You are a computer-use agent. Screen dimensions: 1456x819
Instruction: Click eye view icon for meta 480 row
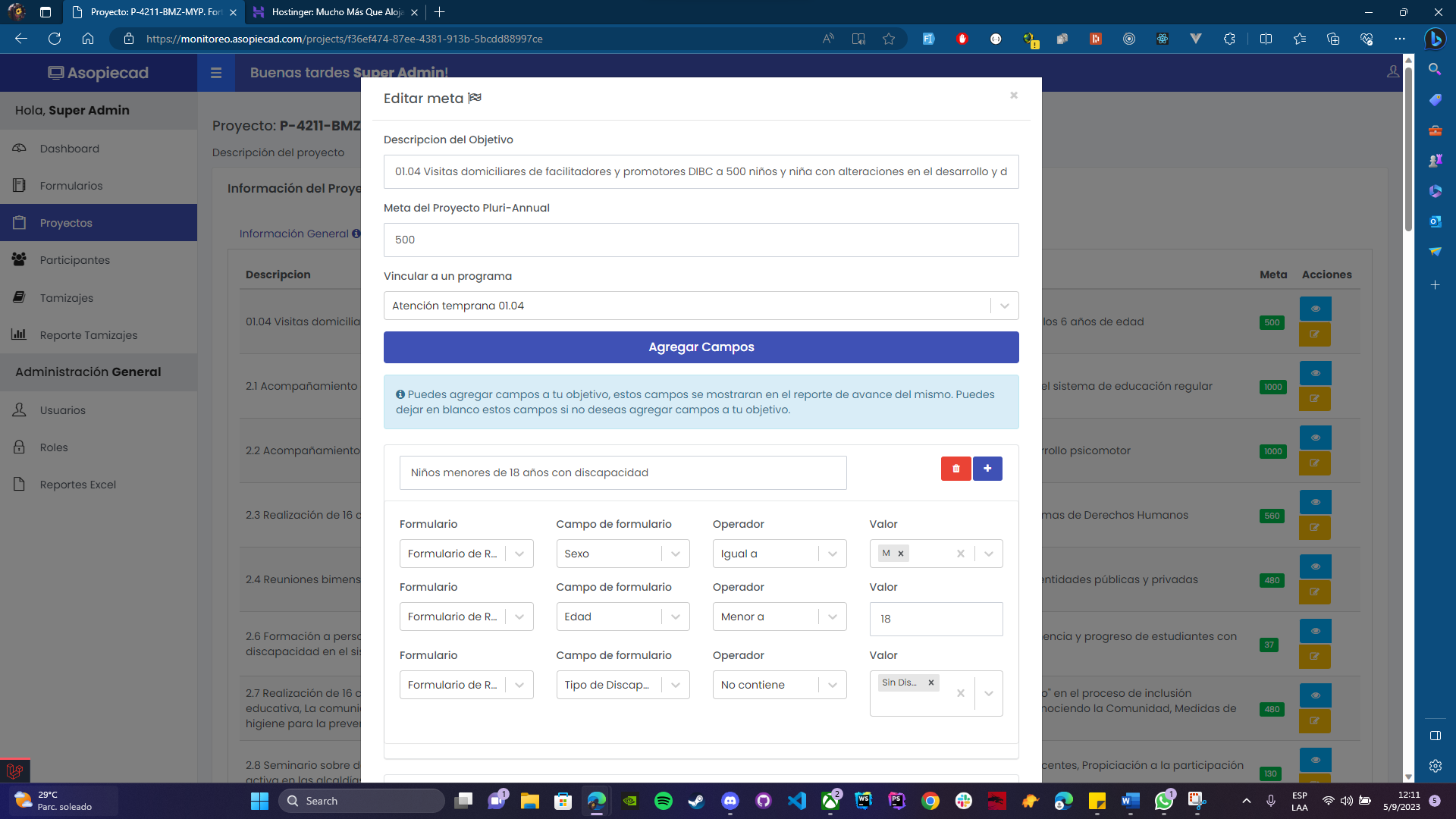tap(1315, 566)
